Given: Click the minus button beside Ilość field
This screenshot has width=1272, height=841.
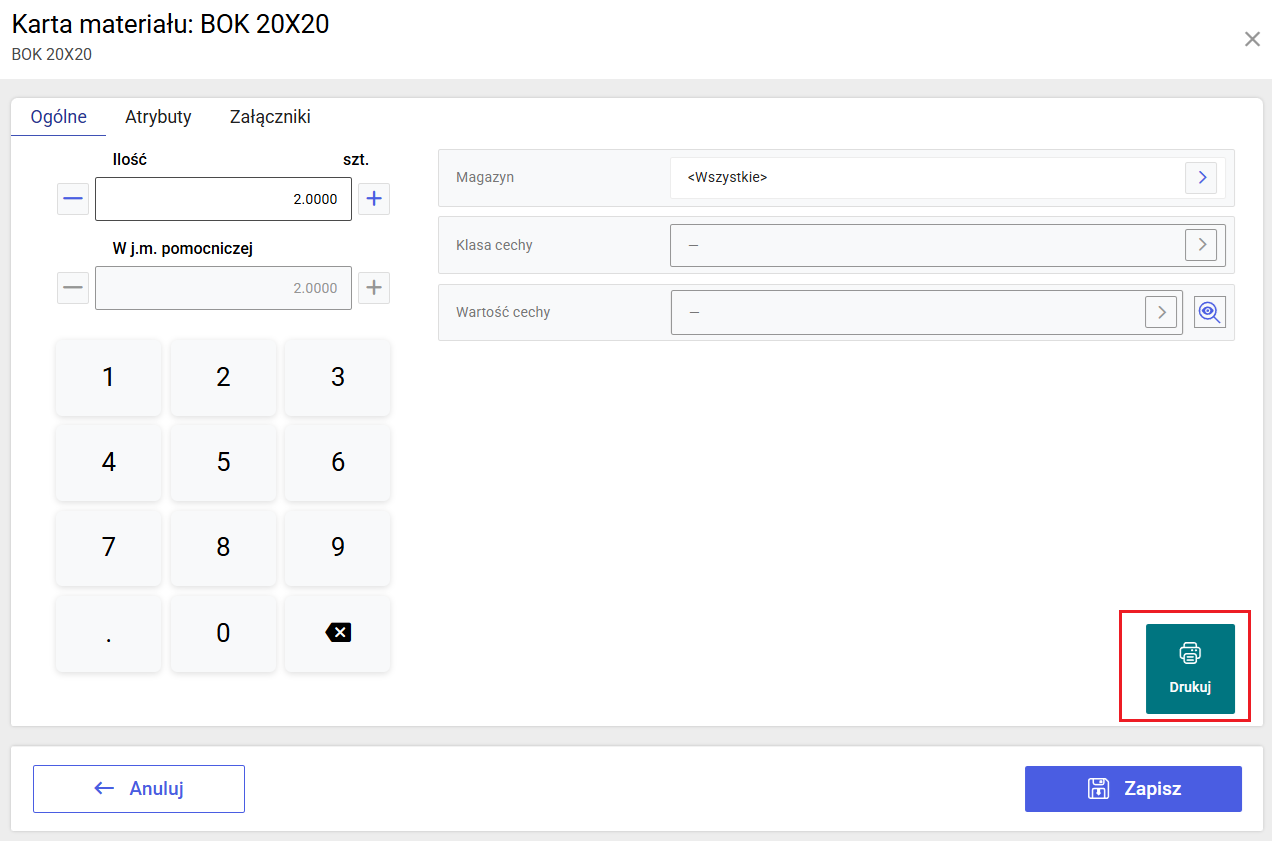Looking at the screenshot, I should pyautogui.click(x=73, y=199).
